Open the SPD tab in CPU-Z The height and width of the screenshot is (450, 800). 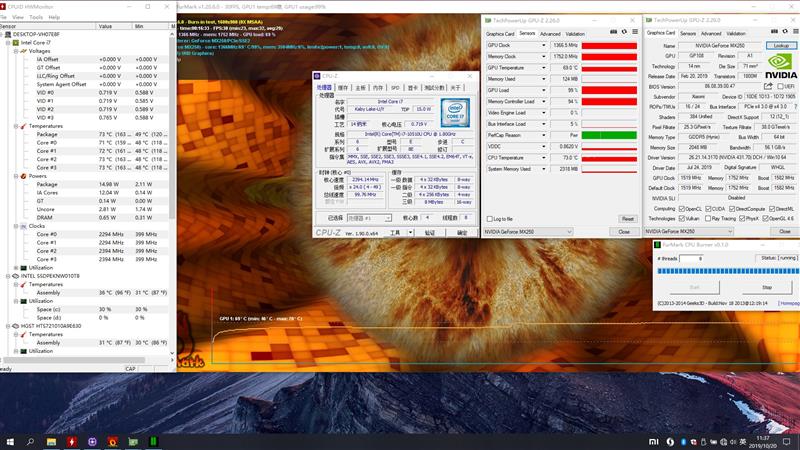[x=395, y=88]
